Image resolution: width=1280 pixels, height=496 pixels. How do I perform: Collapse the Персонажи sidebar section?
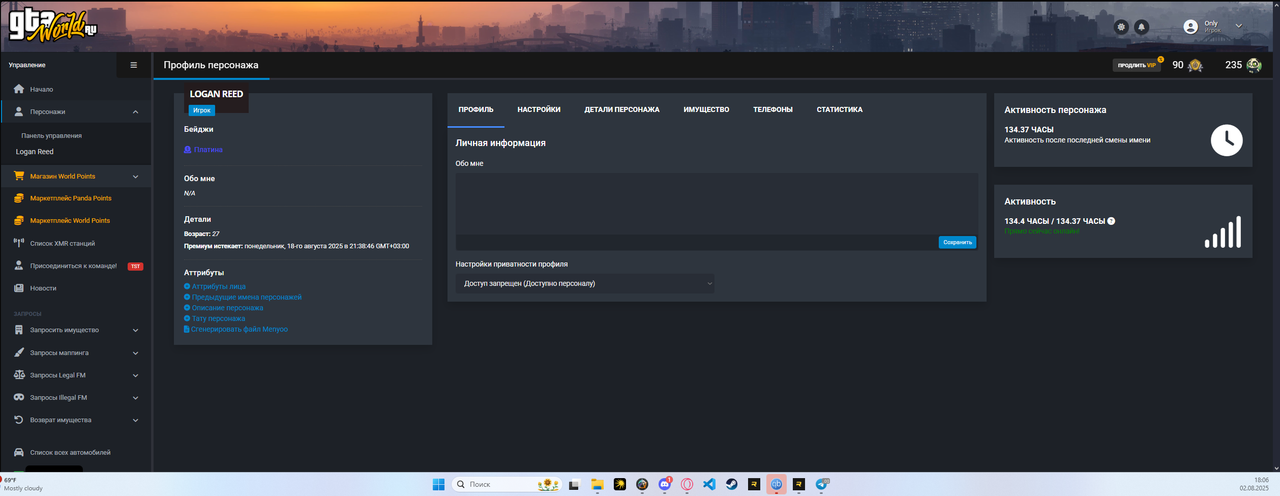tap(135, 112)
